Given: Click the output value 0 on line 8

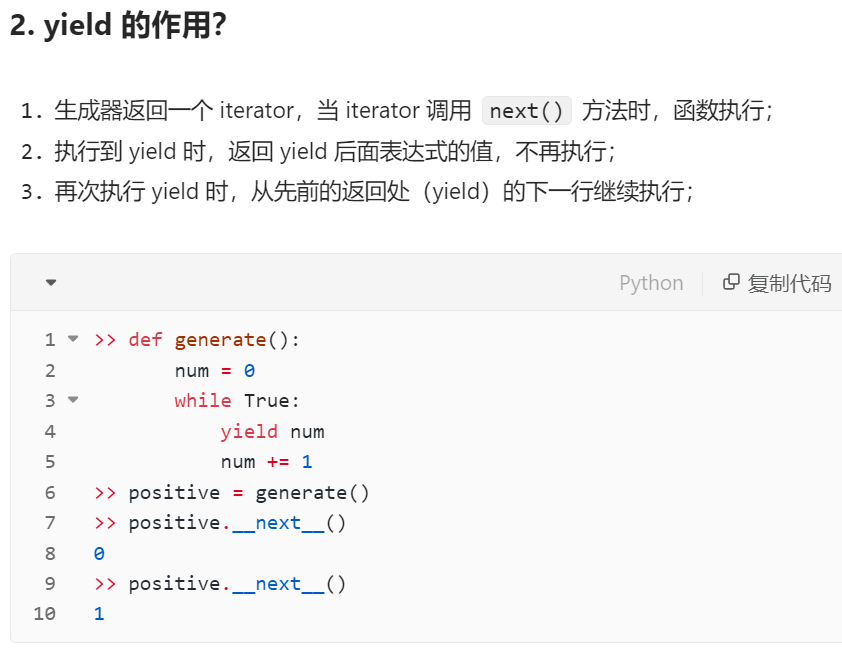Looking at the screenshot, I should coord(99,553).
